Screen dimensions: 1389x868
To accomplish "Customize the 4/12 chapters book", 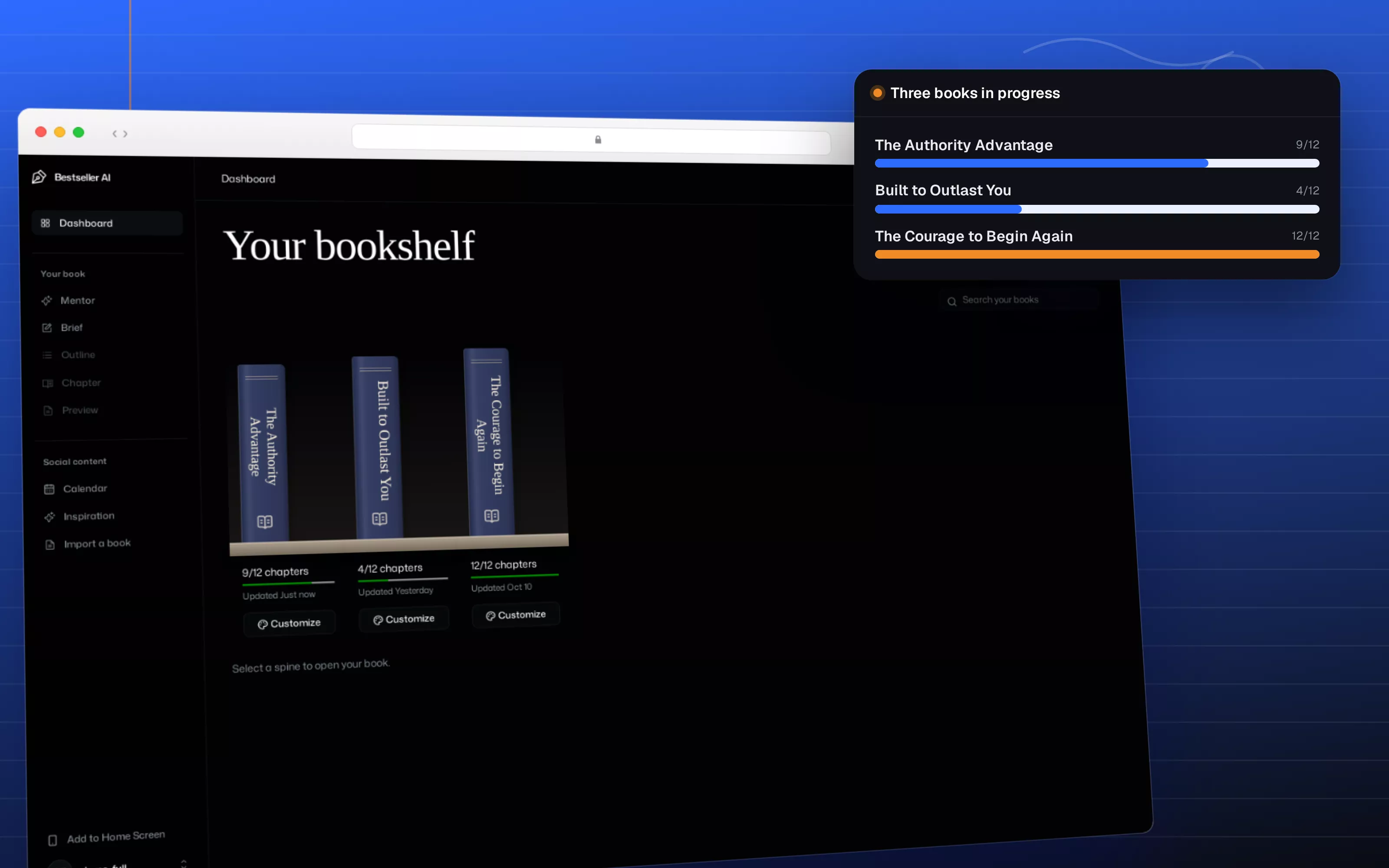I will (404, 619).
